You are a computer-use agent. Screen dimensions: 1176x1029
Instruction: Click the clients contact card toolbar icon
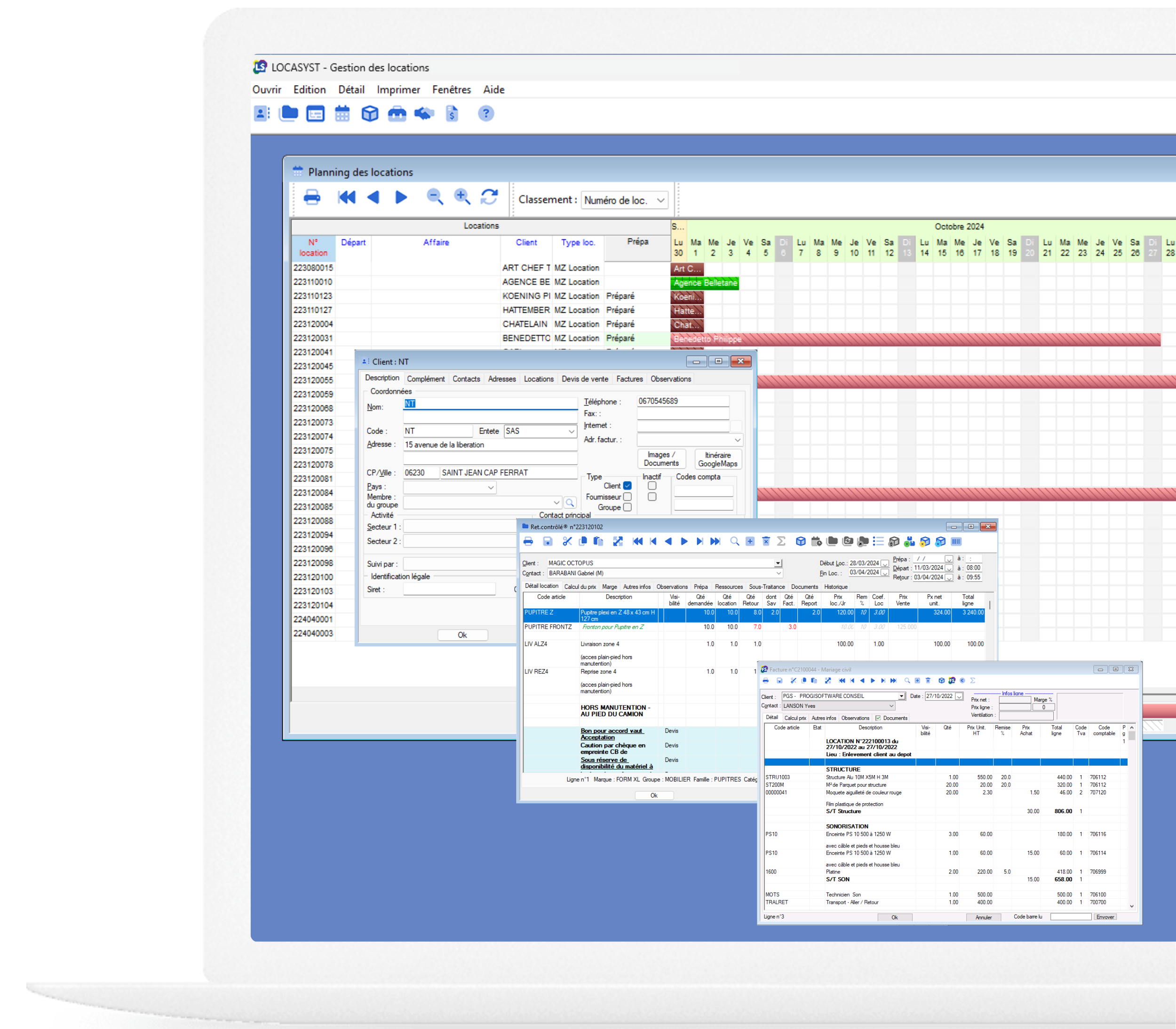click(261, 114)
